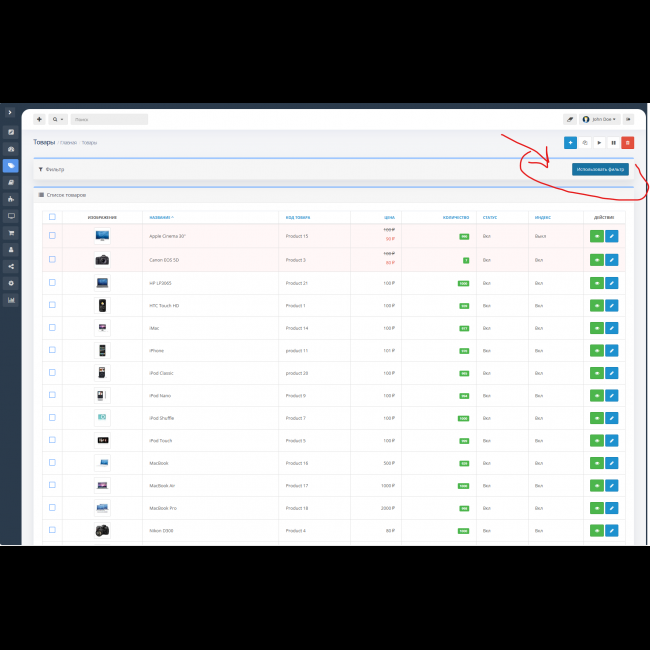The height and width of the screenshot is (650, 650).
Task: Click the Использовать фильтр button
Action: coord(600,170)
